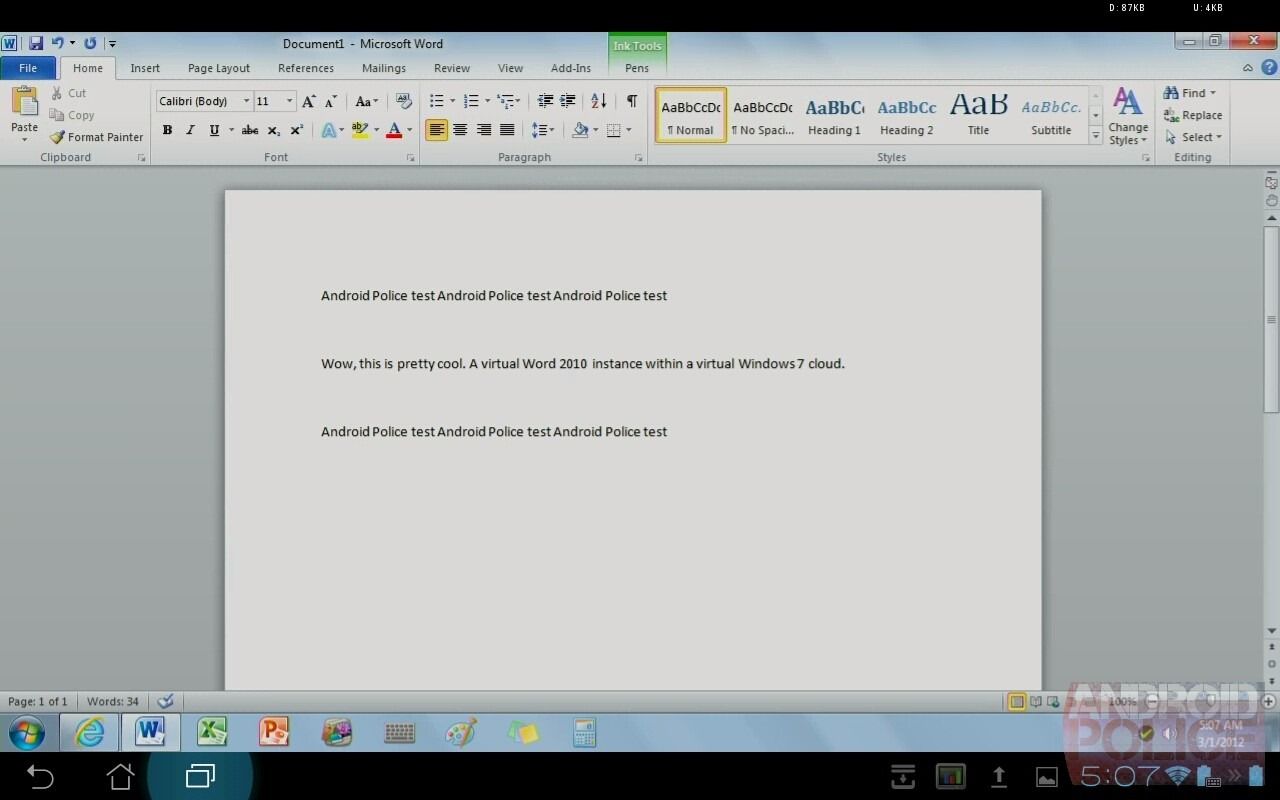Apply bold formatting with the B icon
1280x800 pixels.
[x=167, y=129]
